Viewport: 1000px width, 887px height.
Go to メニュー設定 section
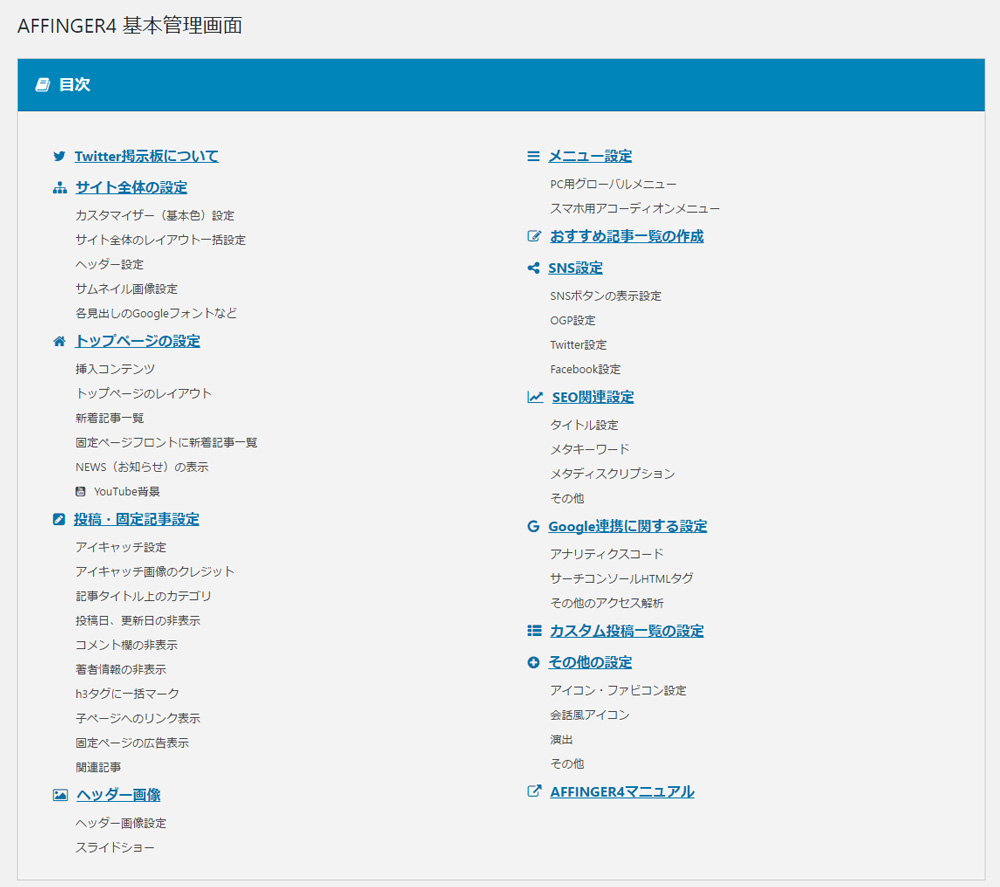[x=590, y=156]
